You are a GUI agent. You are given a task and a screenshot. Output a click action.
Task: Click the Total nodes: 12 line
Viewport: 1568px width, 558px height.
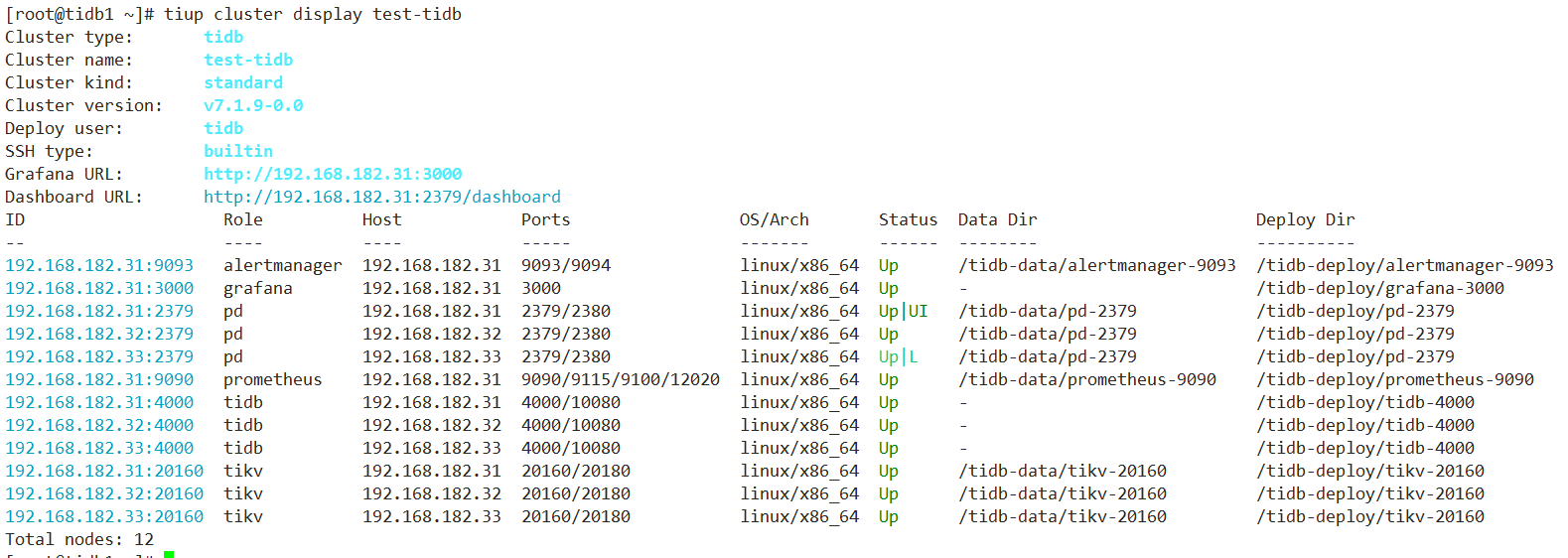coord(79,540)
